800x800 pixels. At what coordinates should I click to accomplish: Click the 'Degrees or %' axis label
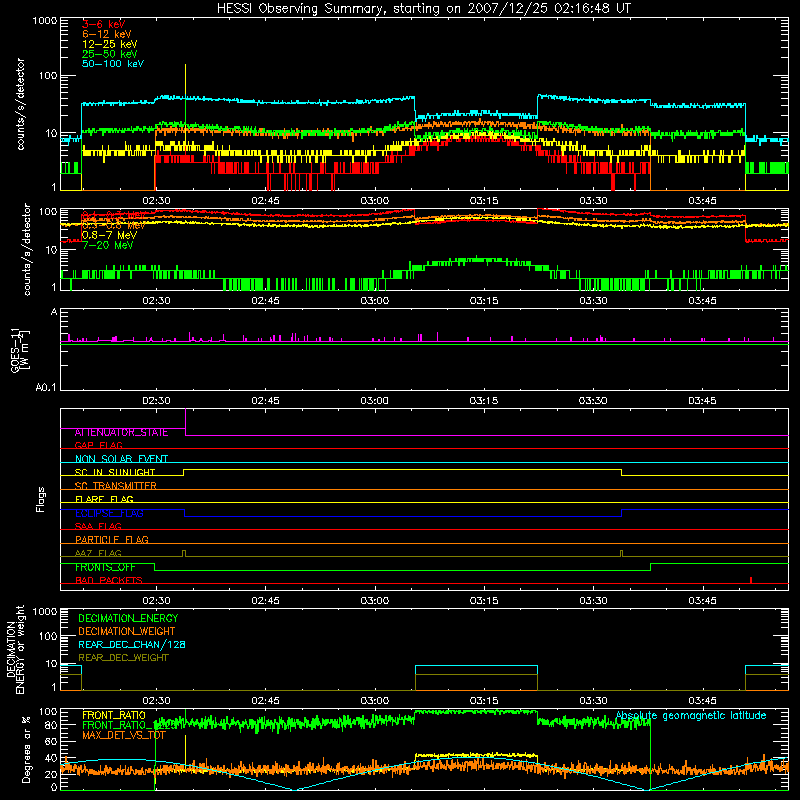click(26, 749)
